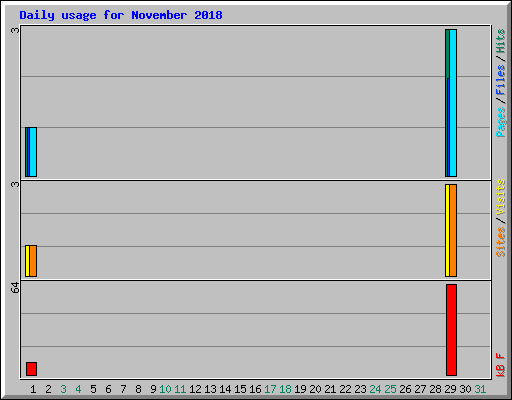This screenshot has height=400, width=512.
Task: Click day "2" on the x-axis
Action: point(48,389)
